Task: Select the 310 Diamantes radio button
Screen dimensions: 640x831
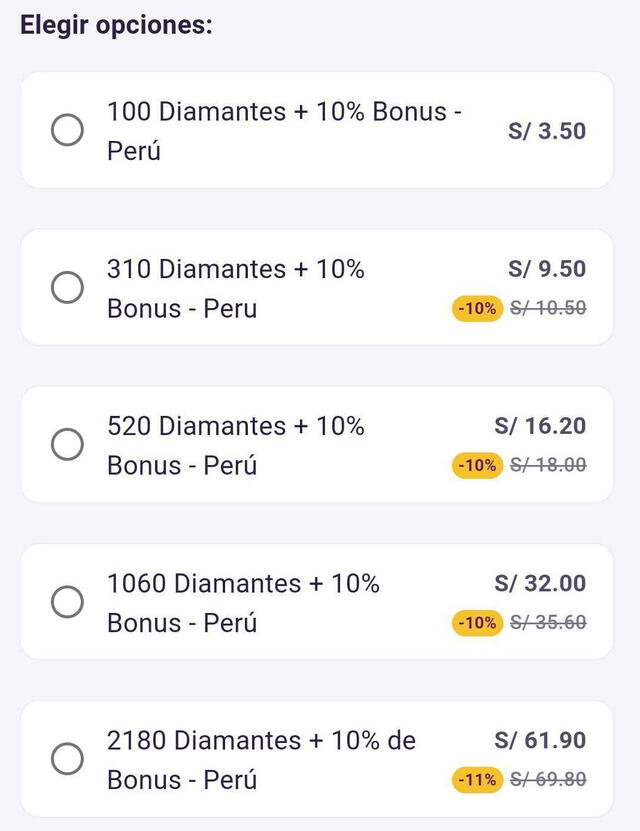Action: 67,287
